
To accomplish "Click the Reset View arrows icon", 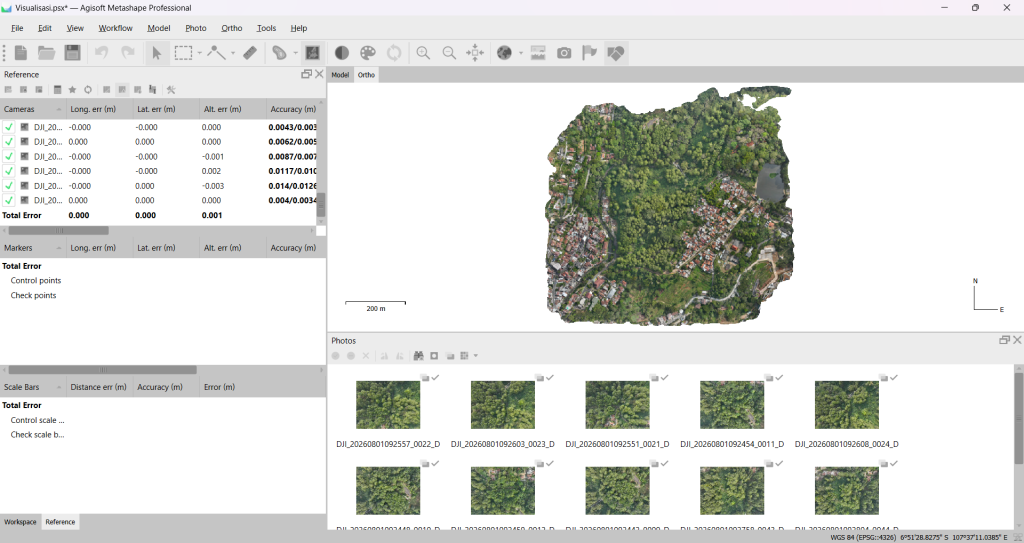I will point(475,53).
